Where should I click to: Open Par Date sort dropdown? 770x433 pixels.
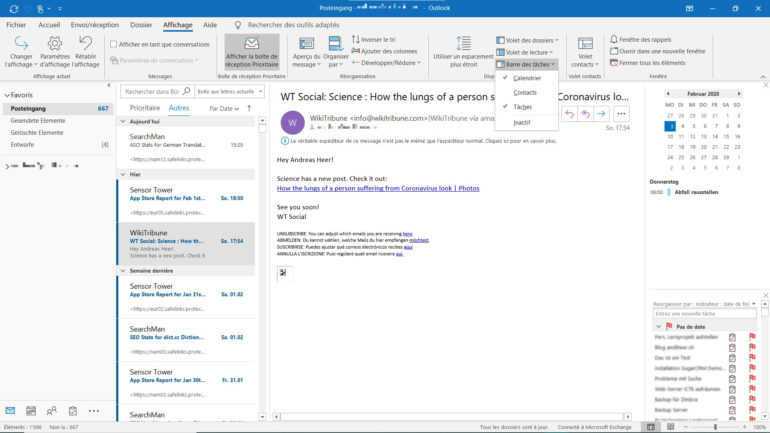224,108
